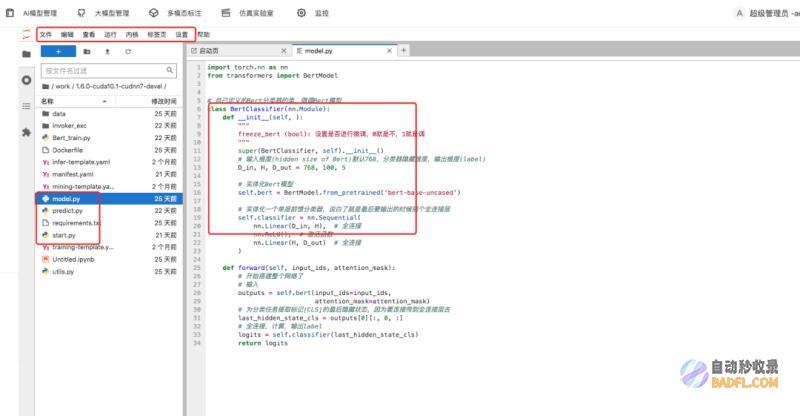800x416 pixels.
Task: Click the upload files icon
Action: point(107,52)
